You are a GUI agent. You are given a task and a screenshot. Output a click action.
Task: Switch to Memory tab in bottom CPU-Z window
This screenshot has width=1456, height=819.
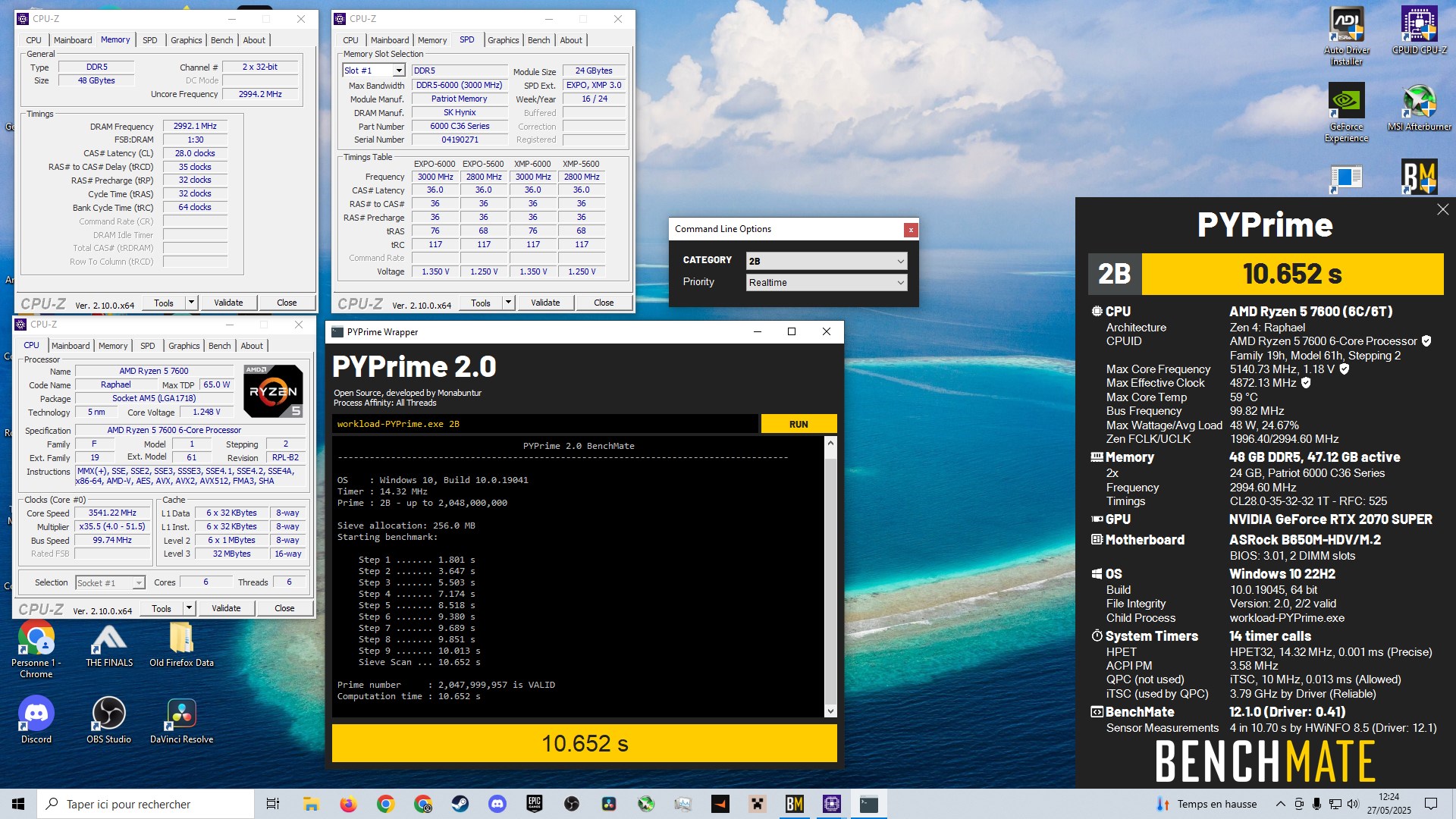[113, 346]
